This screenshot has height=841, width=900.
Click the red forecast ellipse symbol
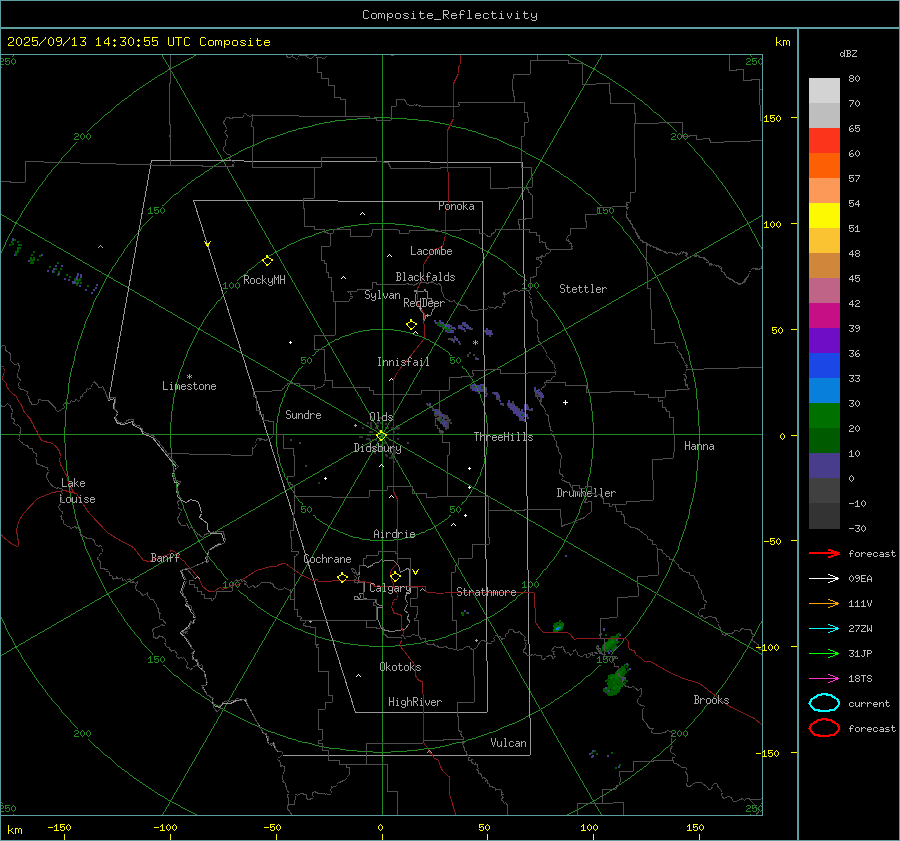click(824, 728)
